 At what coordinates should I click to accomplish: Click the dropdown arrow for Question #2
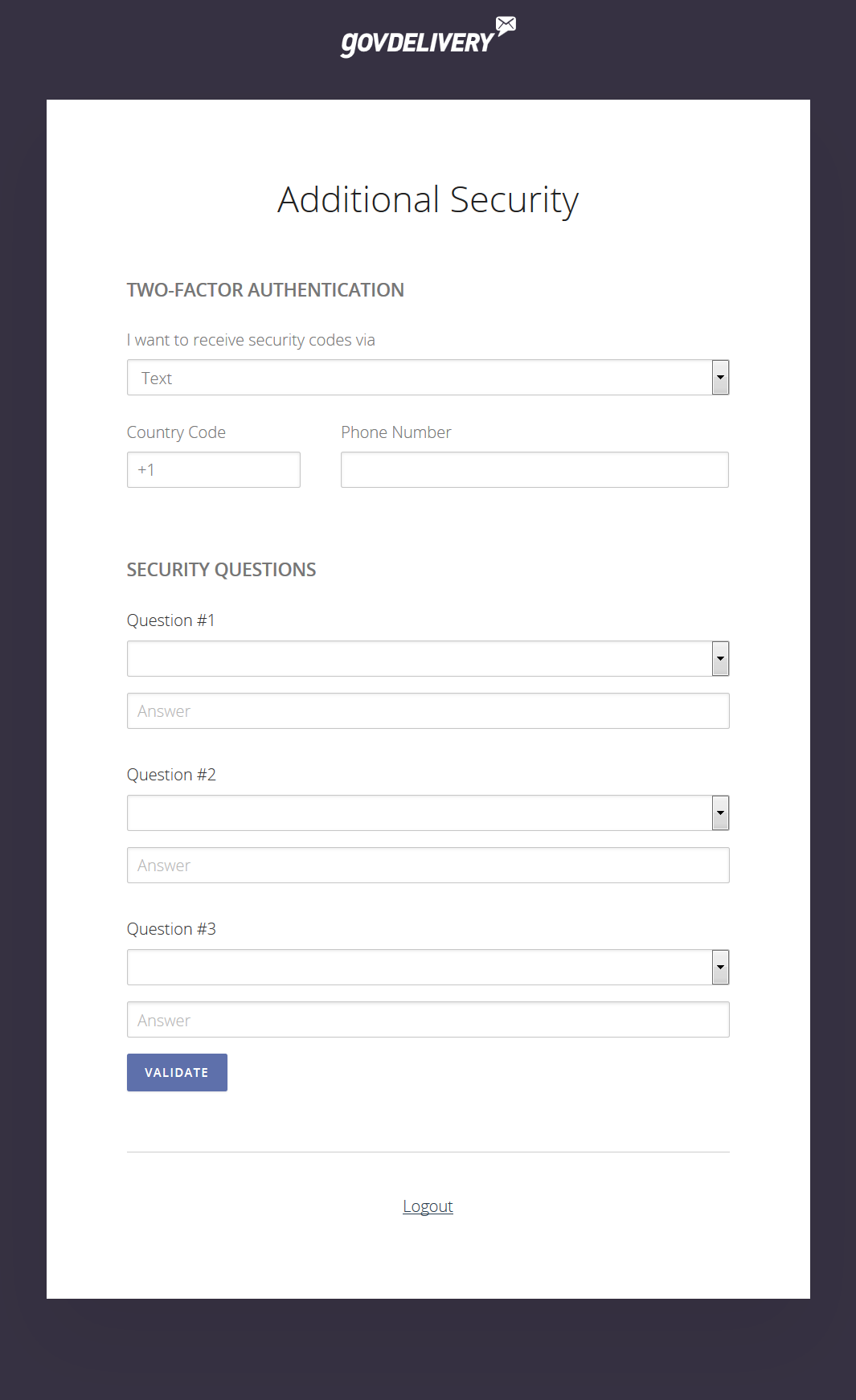pos(720,813)
